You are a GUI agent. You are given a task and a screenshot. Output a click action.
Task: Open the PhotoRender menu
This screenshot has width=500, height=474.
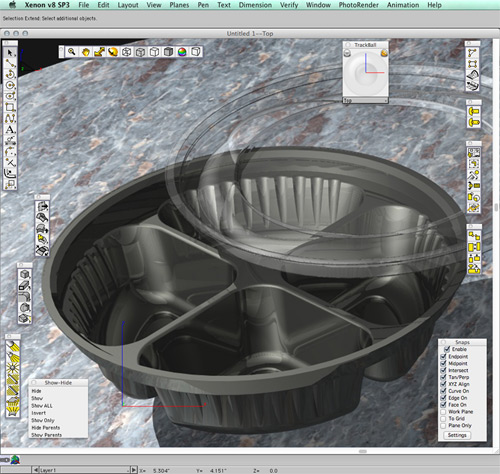359,5
